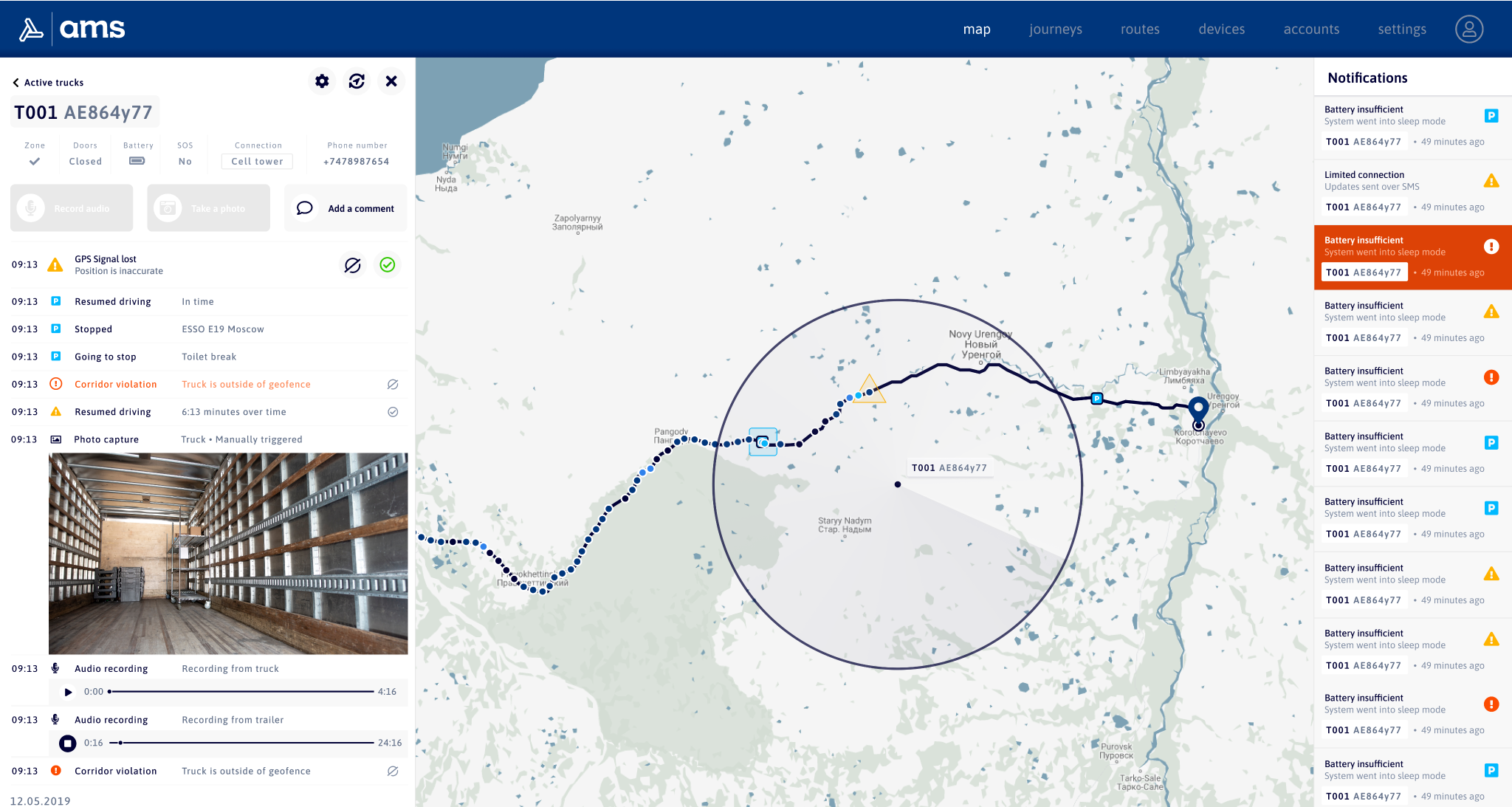Open the truck interior photo
Viewport: 1512px width, 807px height.
pos(228,554)
